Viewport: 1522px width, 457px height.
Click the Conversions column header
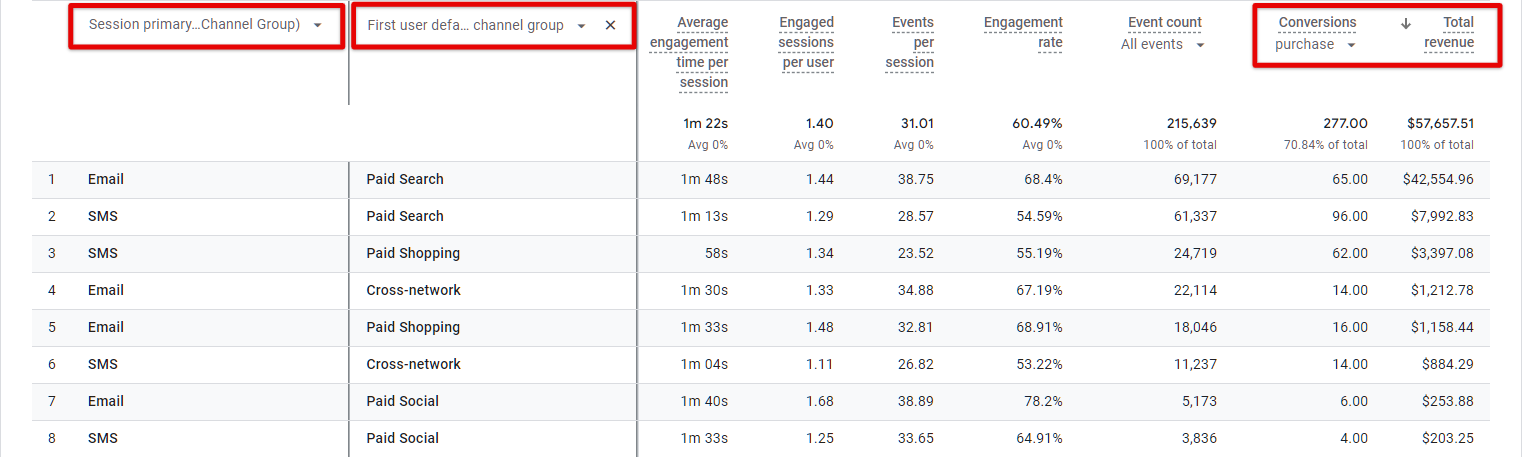click(1317, 22)
